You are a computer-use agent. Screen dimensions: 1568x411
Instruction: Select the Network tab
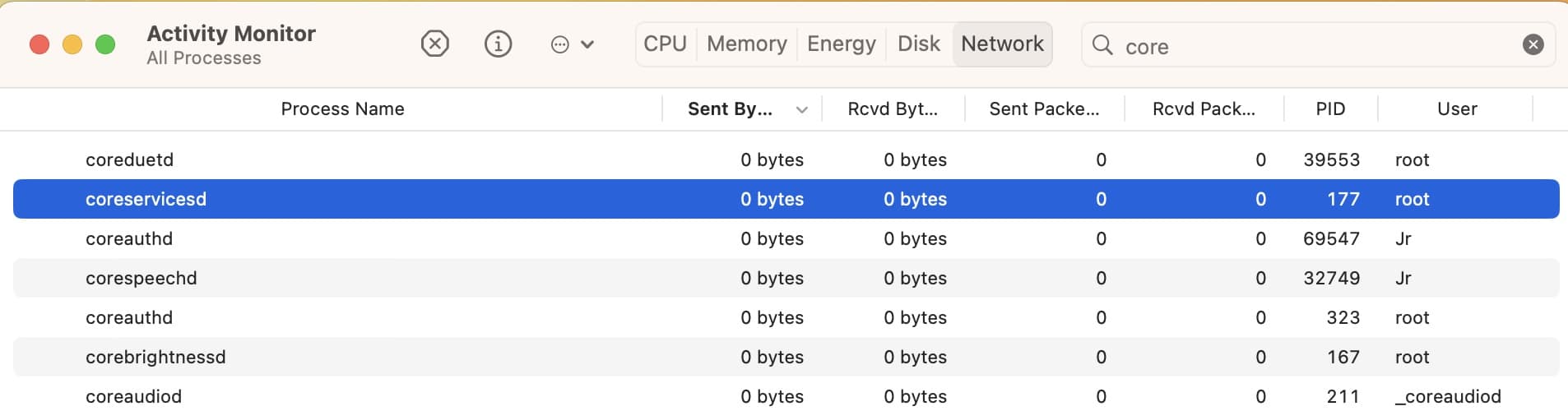click(1002, 44)
